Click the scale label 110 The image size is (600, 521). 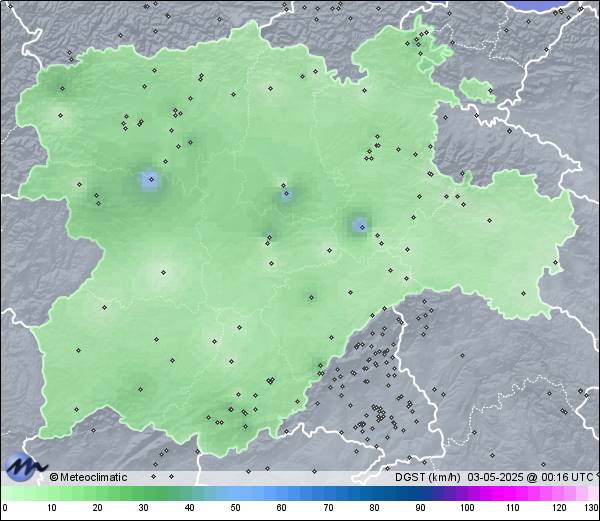pyautogui.click(x=513, y=508)
